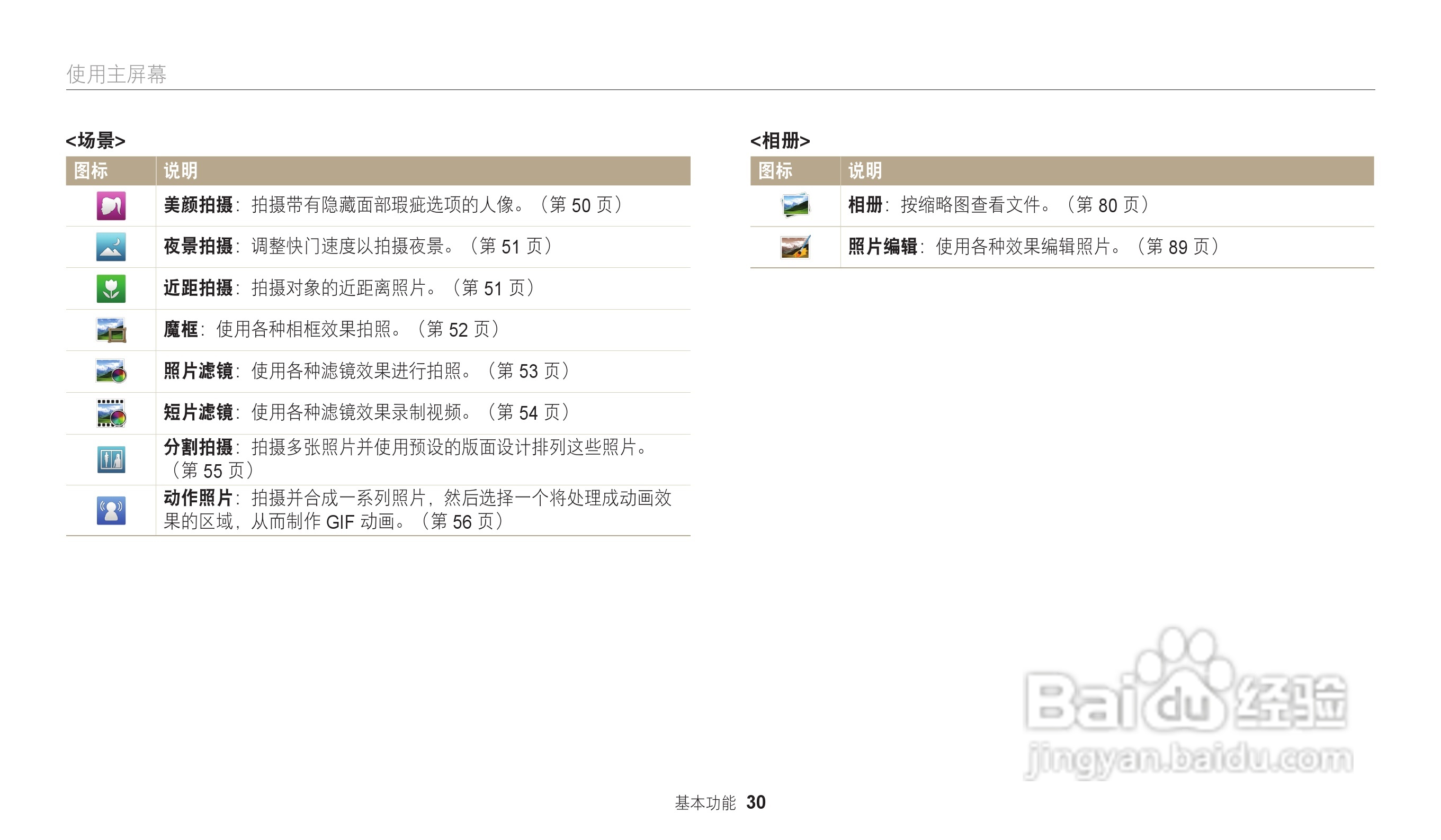The height and width of the screenshot is (840, 1441).
Task: Click the <场景> section heading
Action: click(95, 140)
